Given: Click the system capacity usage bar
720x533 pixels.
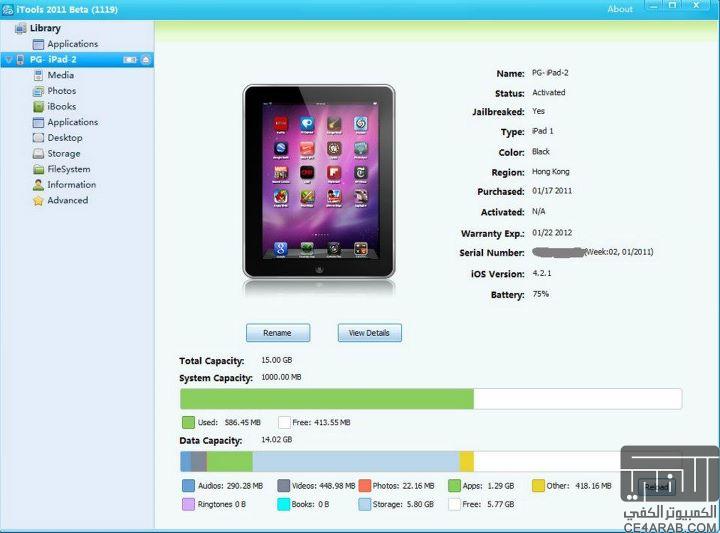Looking at the screenshot, I should 431,399.
